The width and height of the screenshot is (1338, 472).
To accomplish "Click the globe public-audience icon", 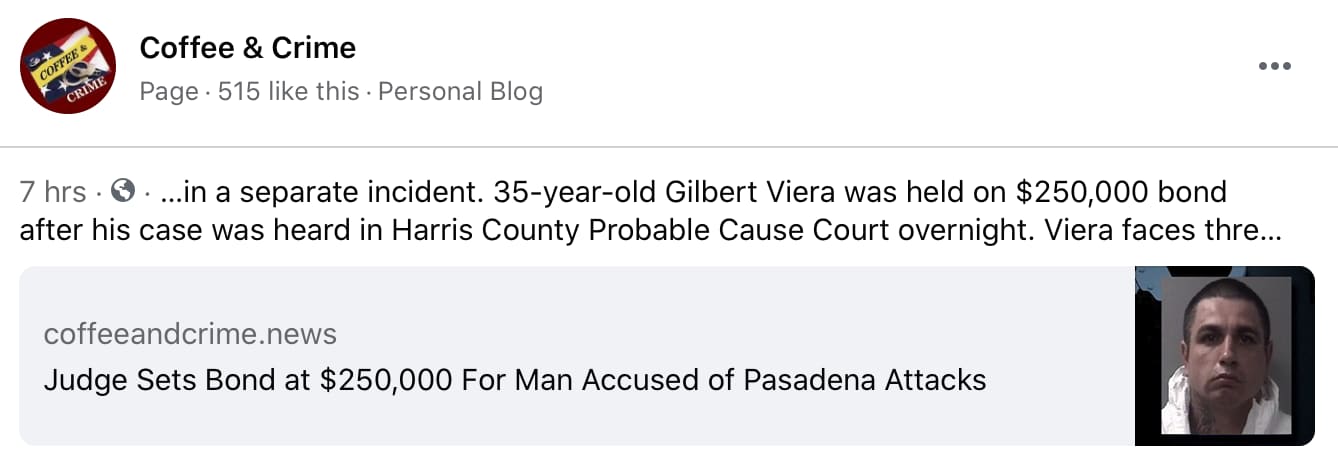I will point(124,190).
